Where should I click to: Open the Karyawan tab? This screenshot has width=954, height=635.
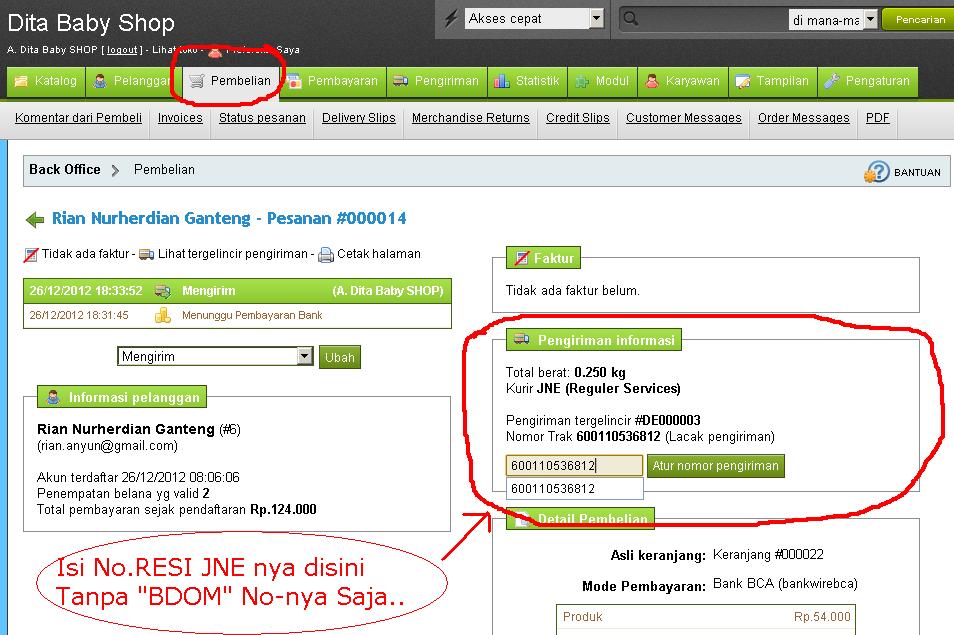(x=683, y=82)
